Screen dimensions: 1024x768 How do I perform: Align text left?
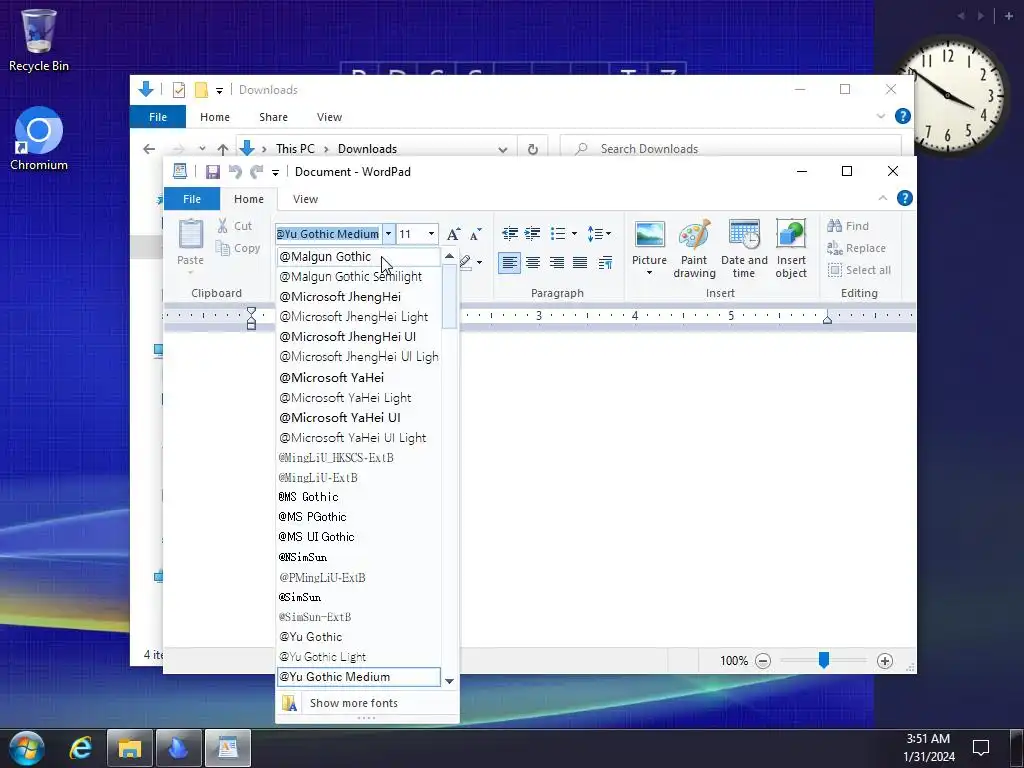[x=509, y=263]
